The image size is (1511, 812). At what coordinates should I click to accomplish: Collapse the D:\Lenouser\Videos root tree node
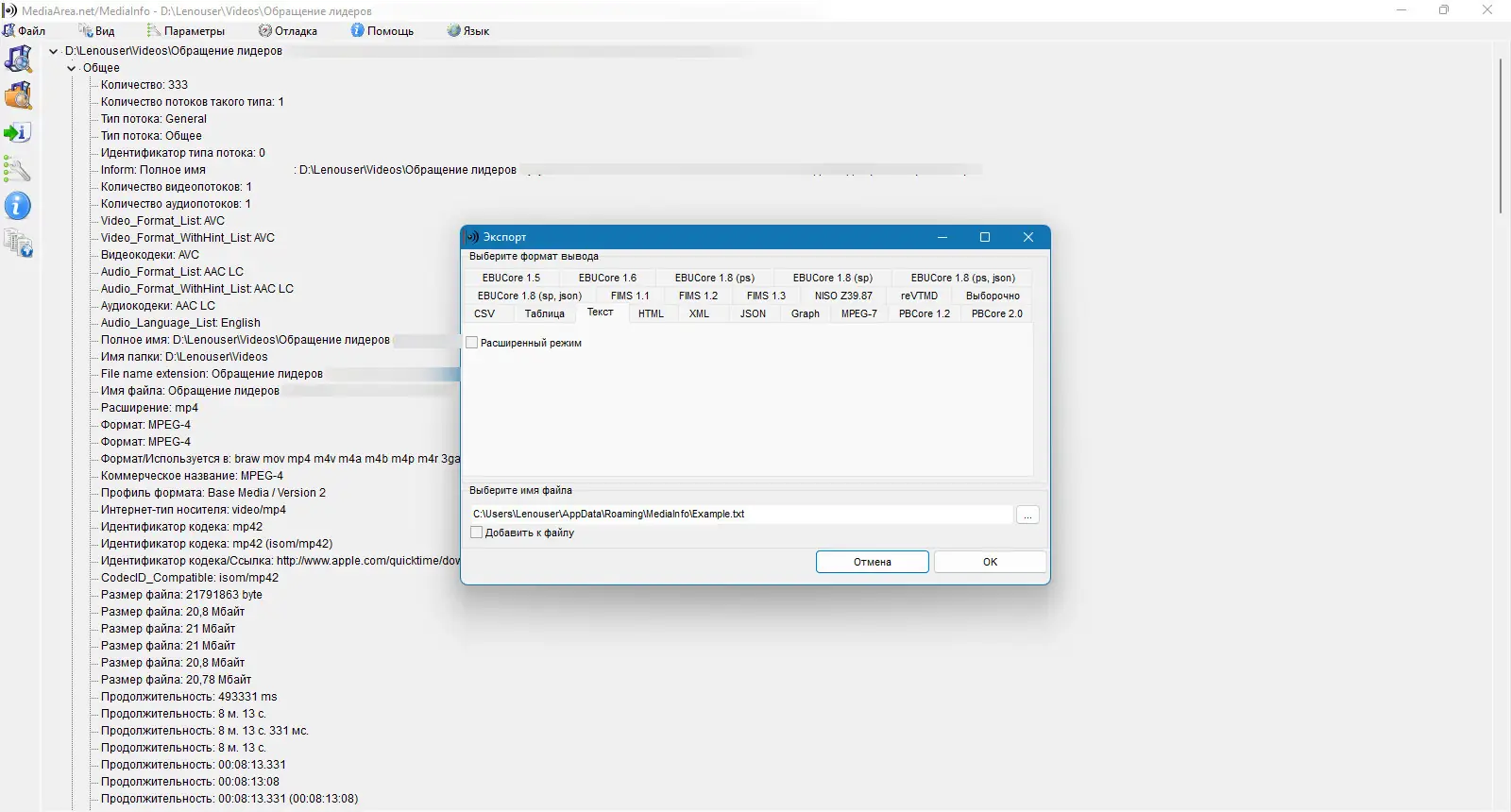tap(54, 51)
